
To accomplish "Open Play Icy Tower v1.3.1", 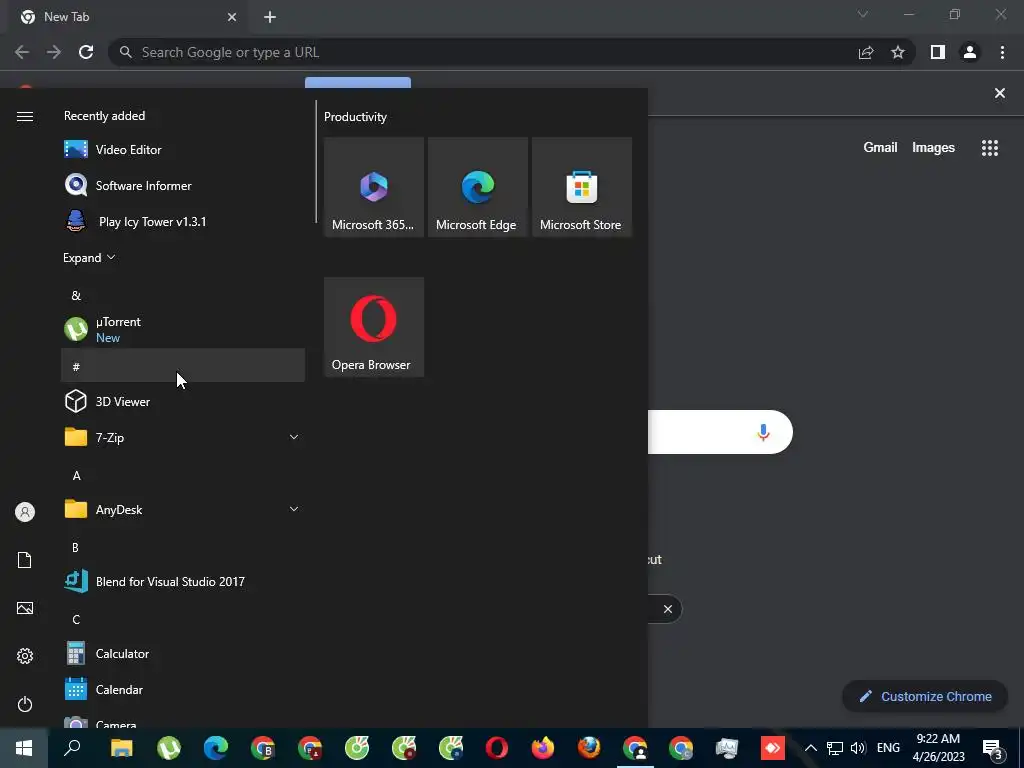I will click(x=183, y=221).
